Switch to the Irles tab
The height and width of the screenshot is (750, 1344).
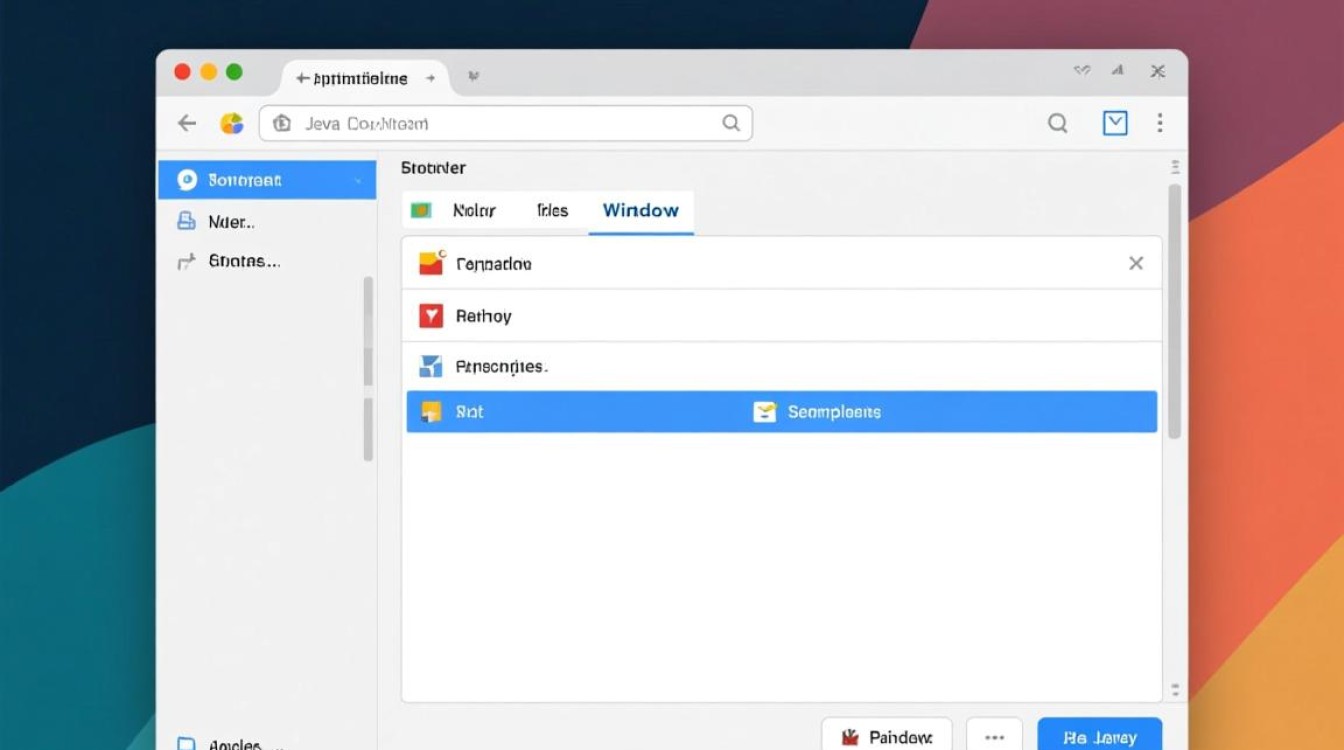pos(552,211)
